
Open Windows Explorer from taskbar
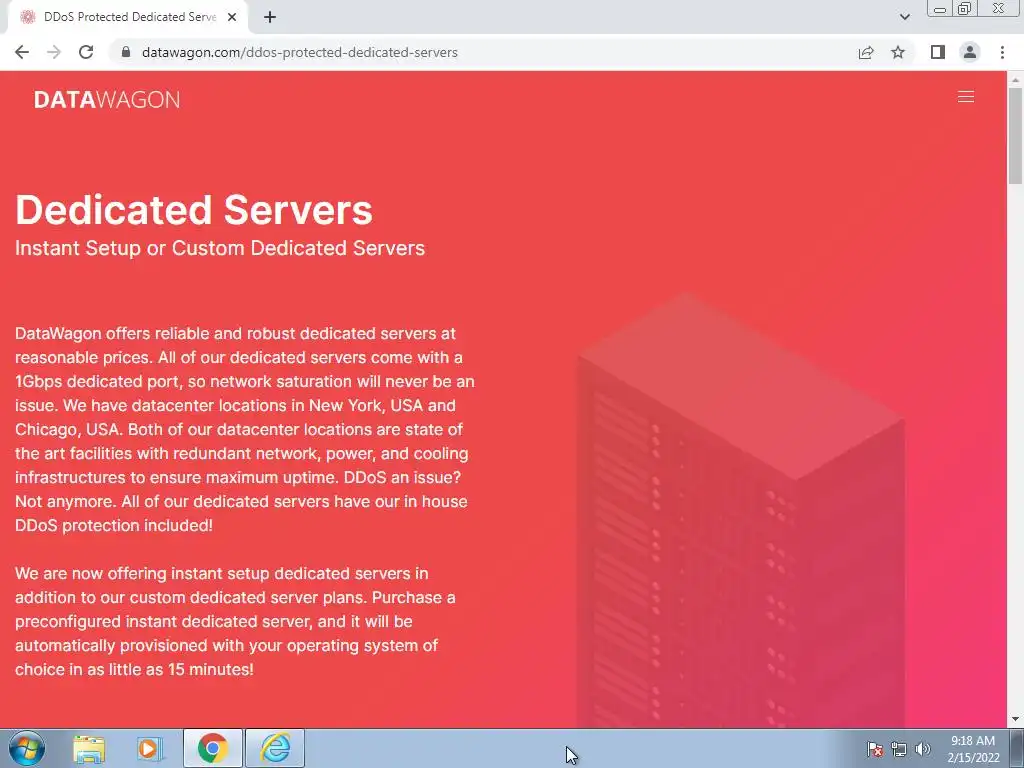pos(89,749)
